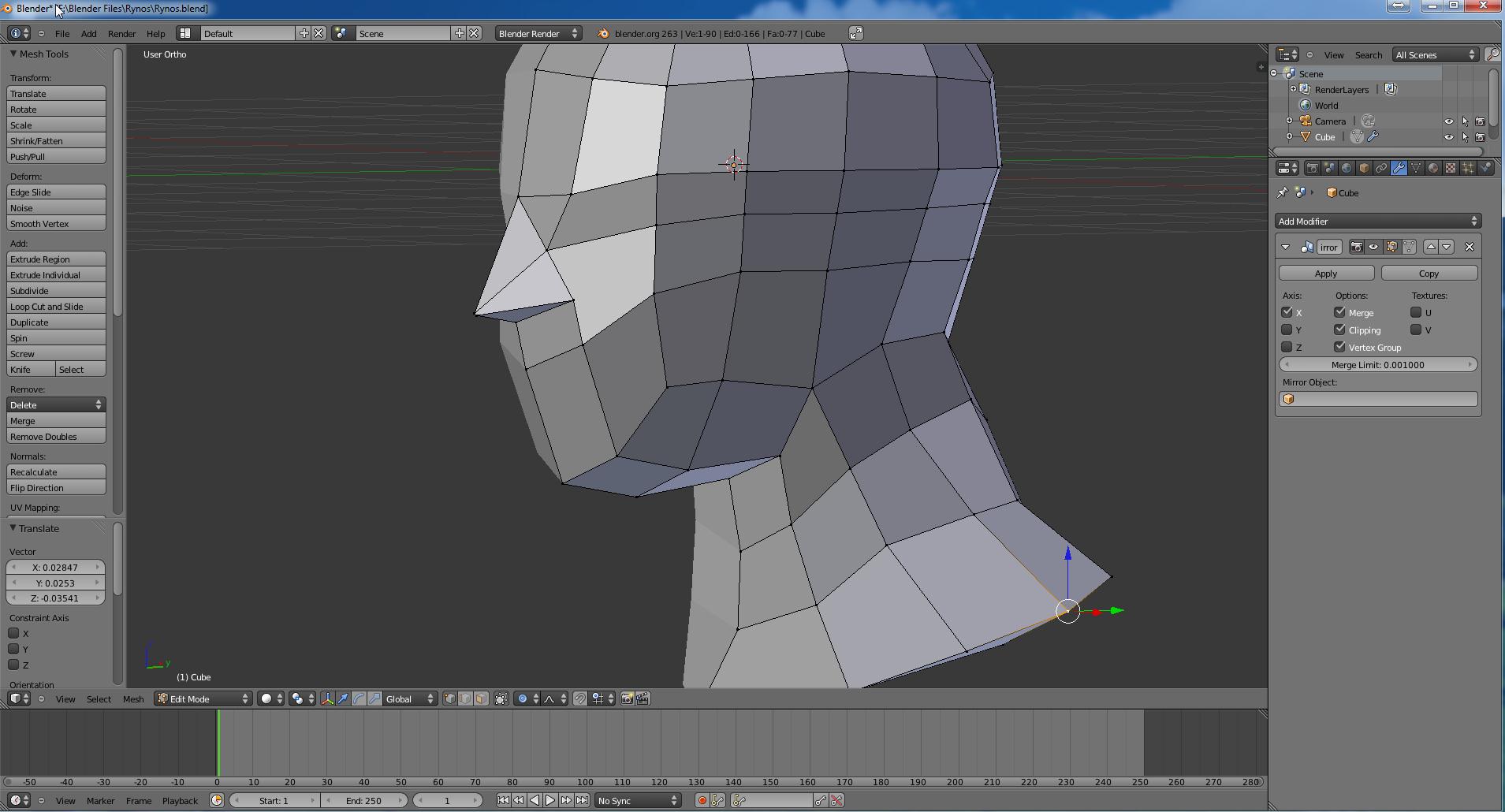Open the Blender Render engine dropdown
Viewport: 1505px width, 812px height.
[538, 34]
